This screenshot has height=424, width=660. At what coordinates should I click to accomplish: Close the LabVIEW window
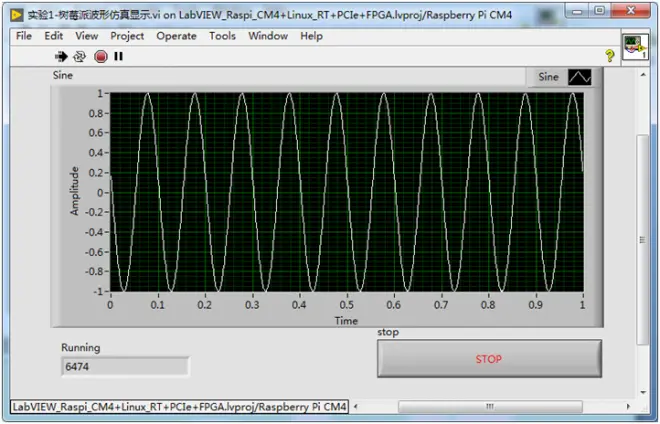click(631, 11)
